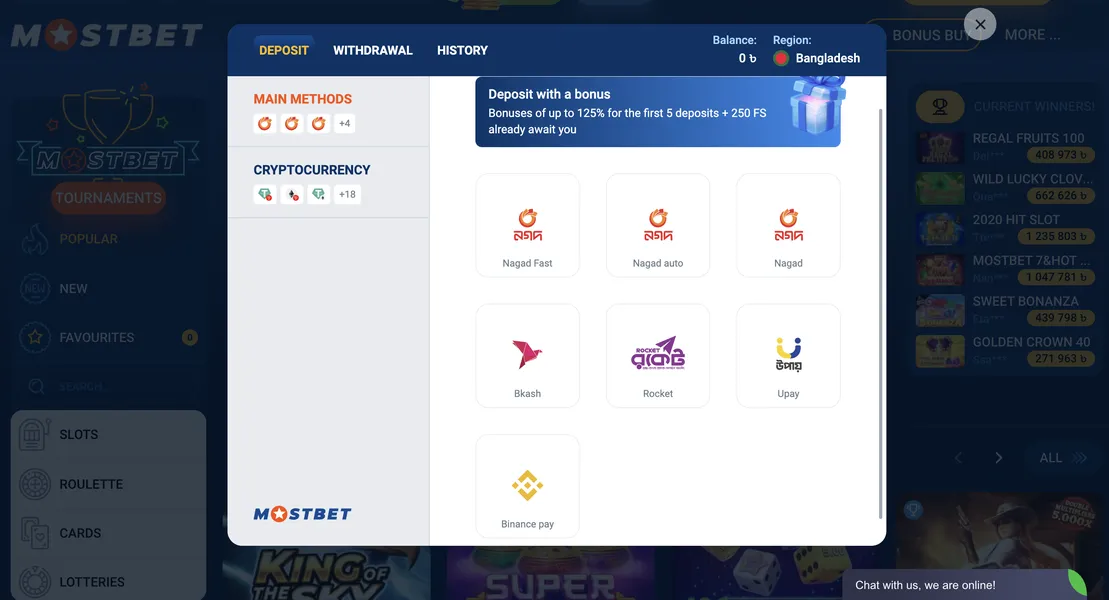1109x600 pixels.
Task: Open the Sweet Bonanza winner thumbnail
Action: pyautogui.click(x=939, y=309)
